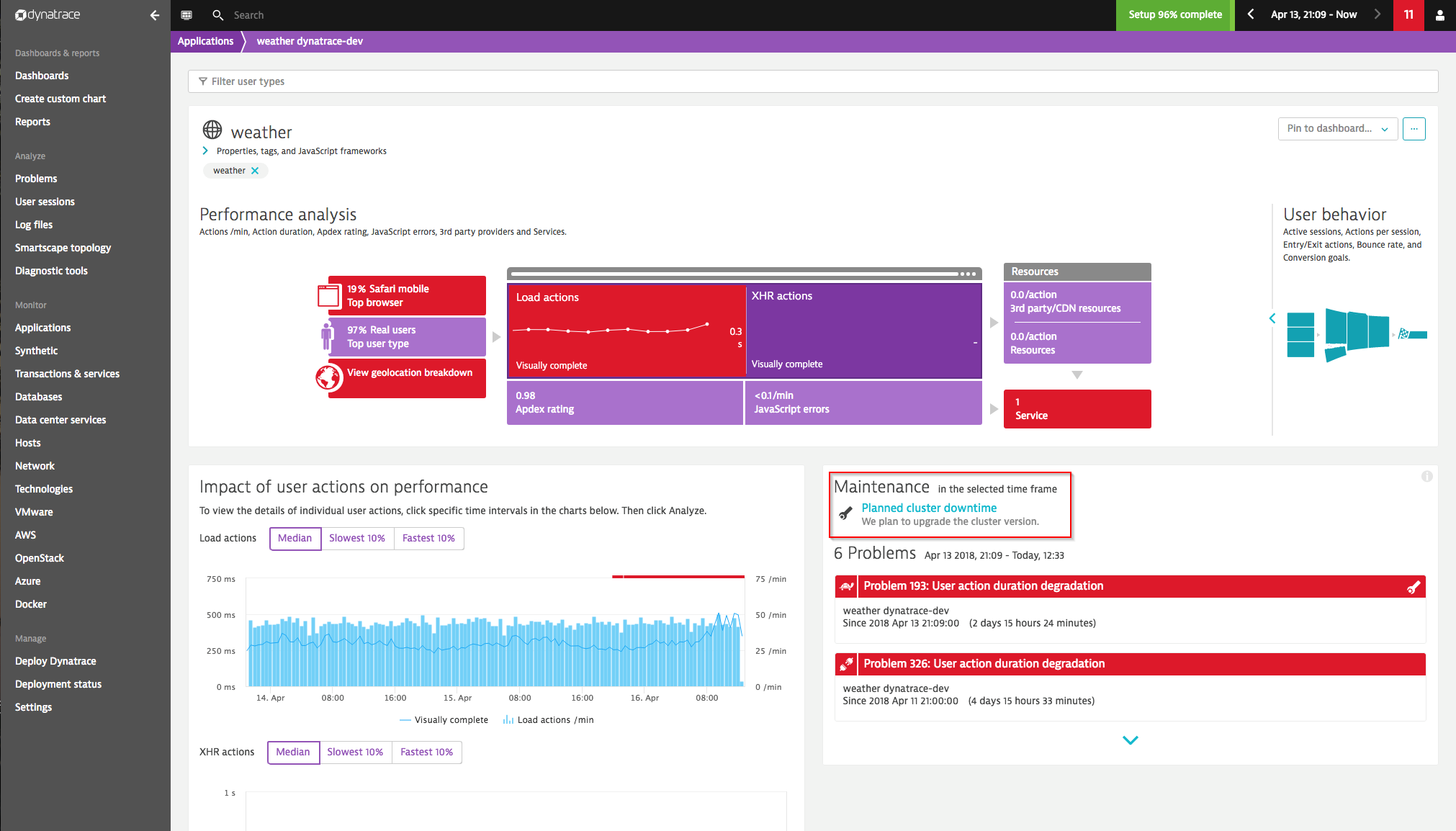1456x831 pixels.
Task: Open Transactions & services in sidebar
Action: (67, 374)
